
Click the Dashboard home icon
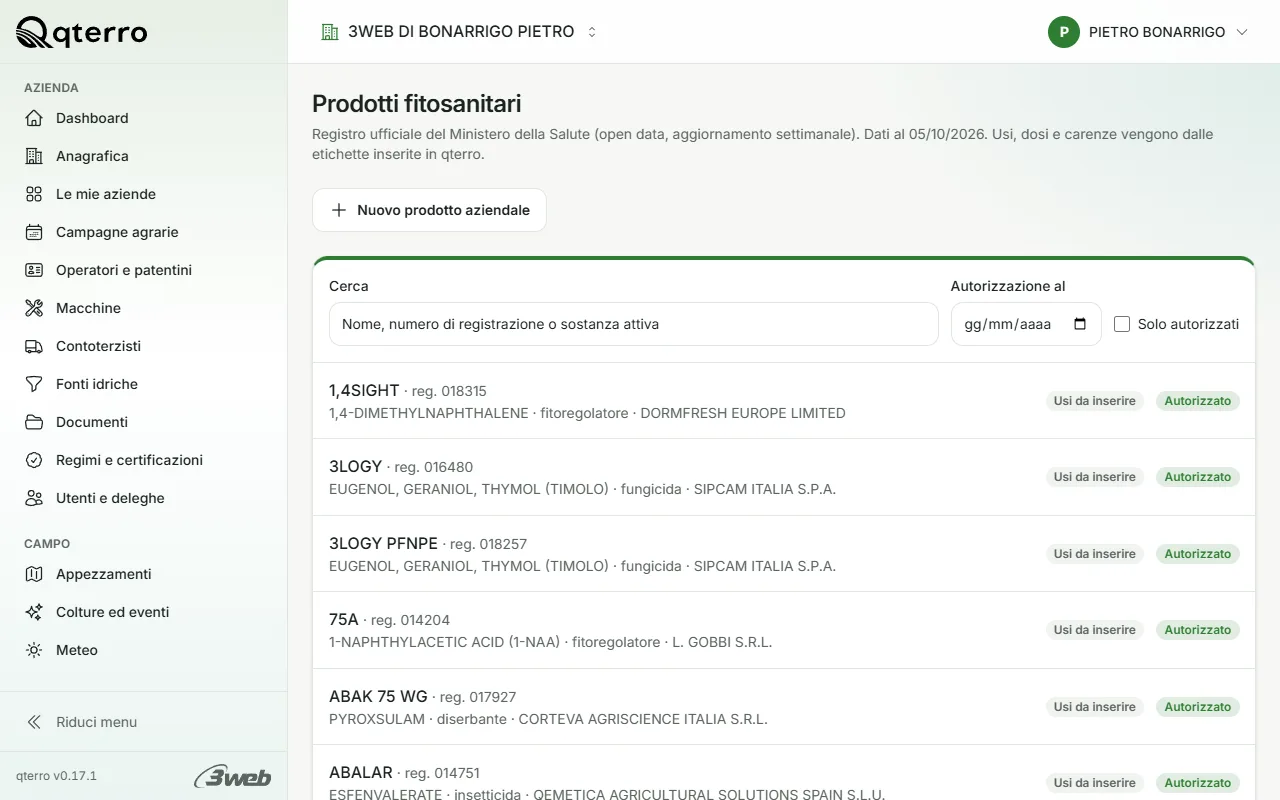click(34, 118)
